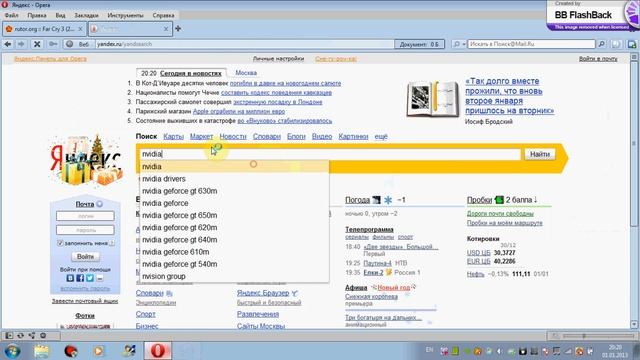Click the Opera Turbo icon in status bar
The image size is (640, 360).
tap(43, 336)
